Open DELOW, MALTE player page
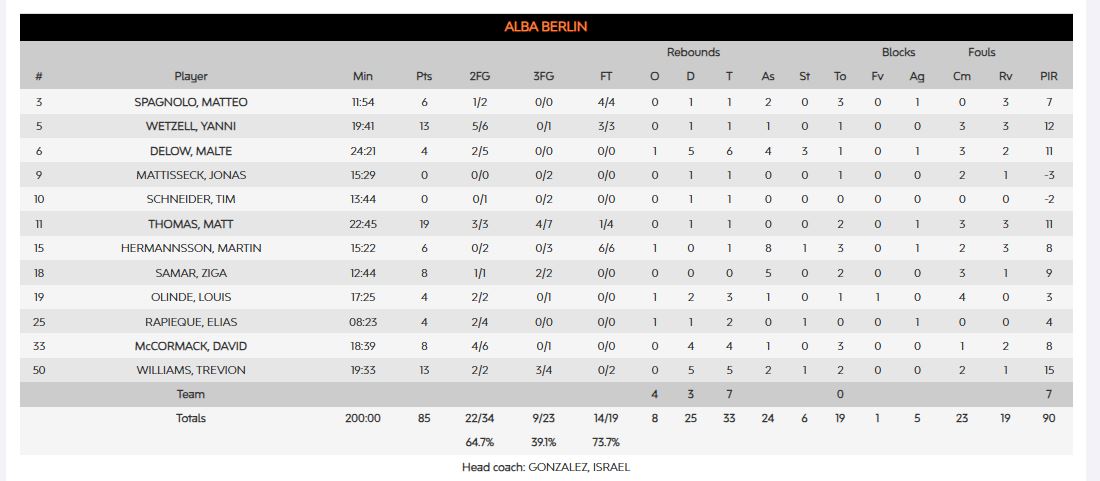The width and height of the screenshot is (1100, 481). tap(191, 151)
